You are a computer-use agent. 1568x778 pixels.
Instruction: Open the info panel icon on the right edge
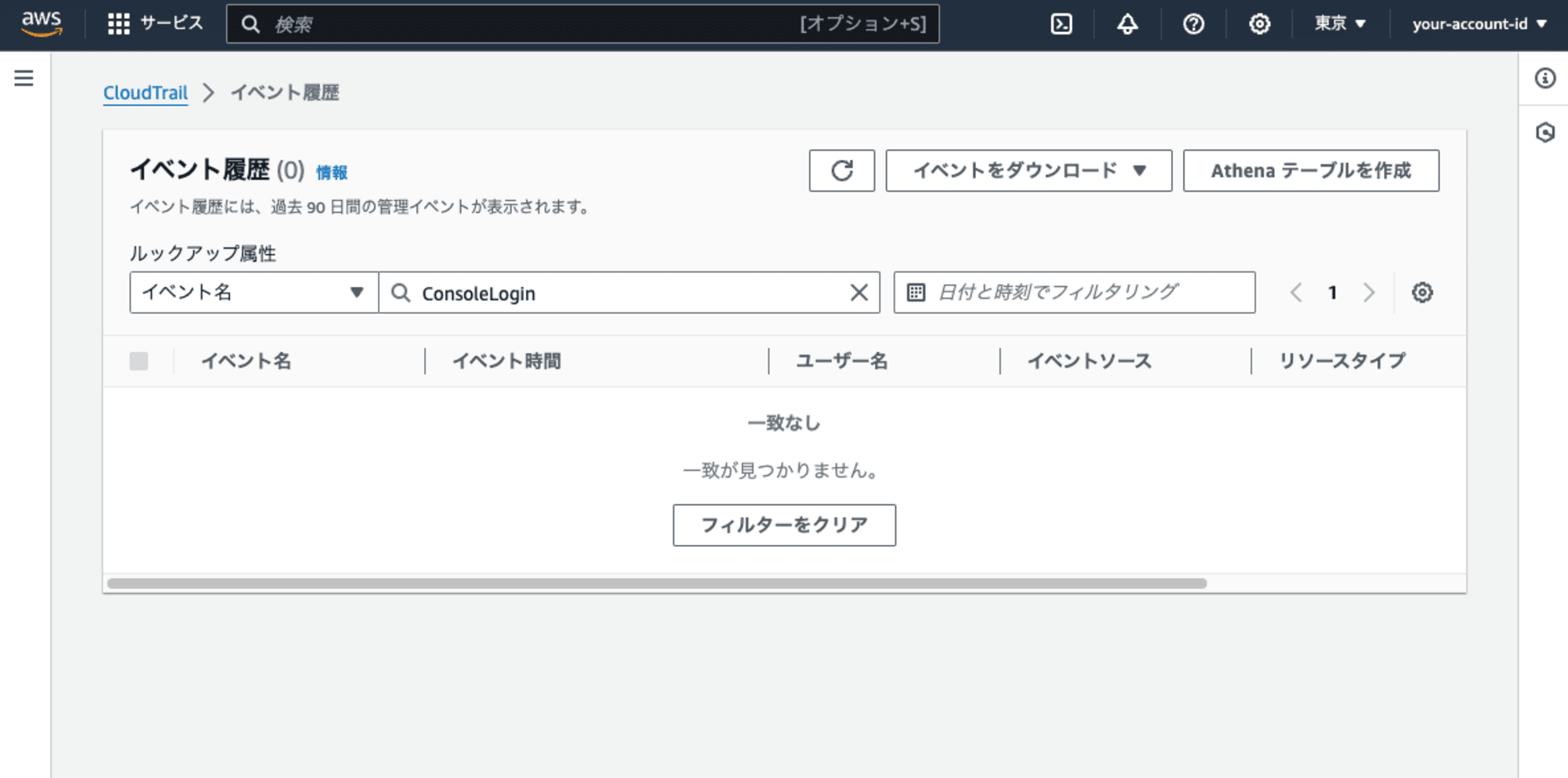coord(1544,78)
